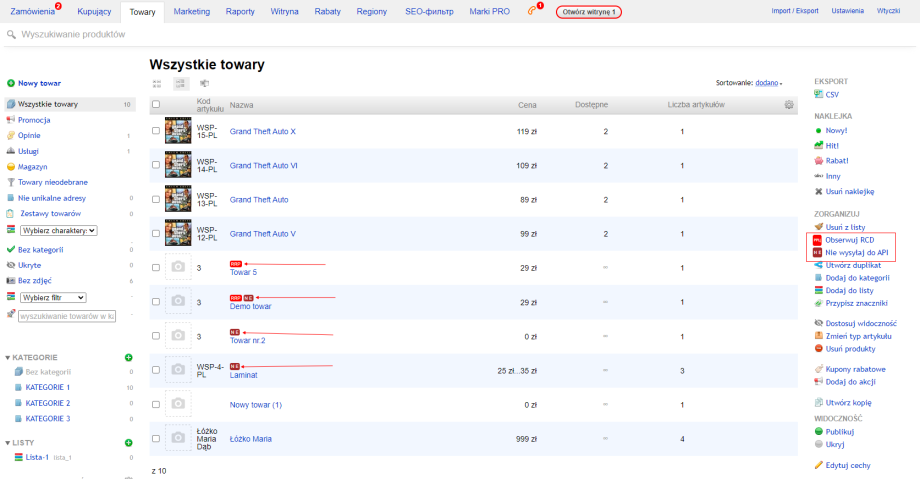Tick the checkbox for Grand Theft Auto X
The width and height of the screenshot is (920, 479).
click(x=155, y=131)
